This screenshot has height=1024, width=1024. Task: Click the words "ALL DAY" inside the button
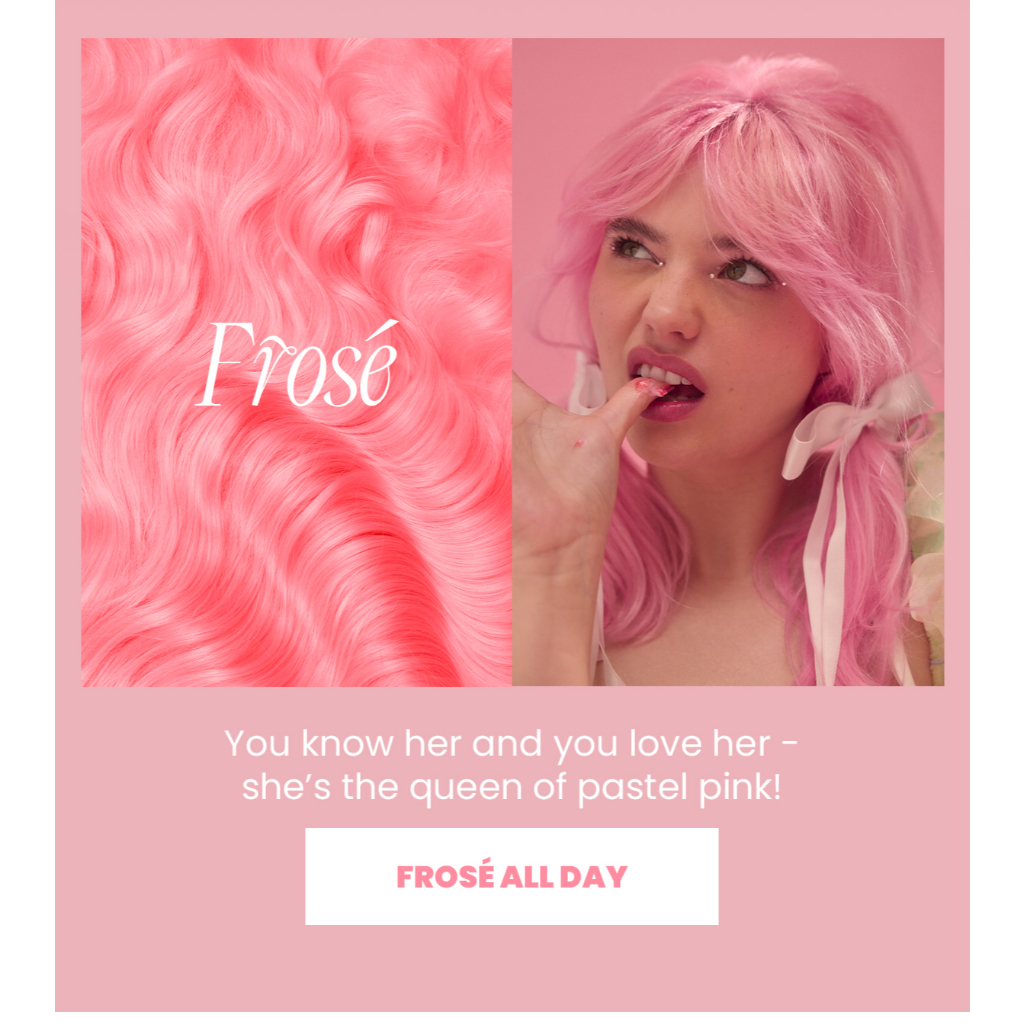click(x=564, y=877)
